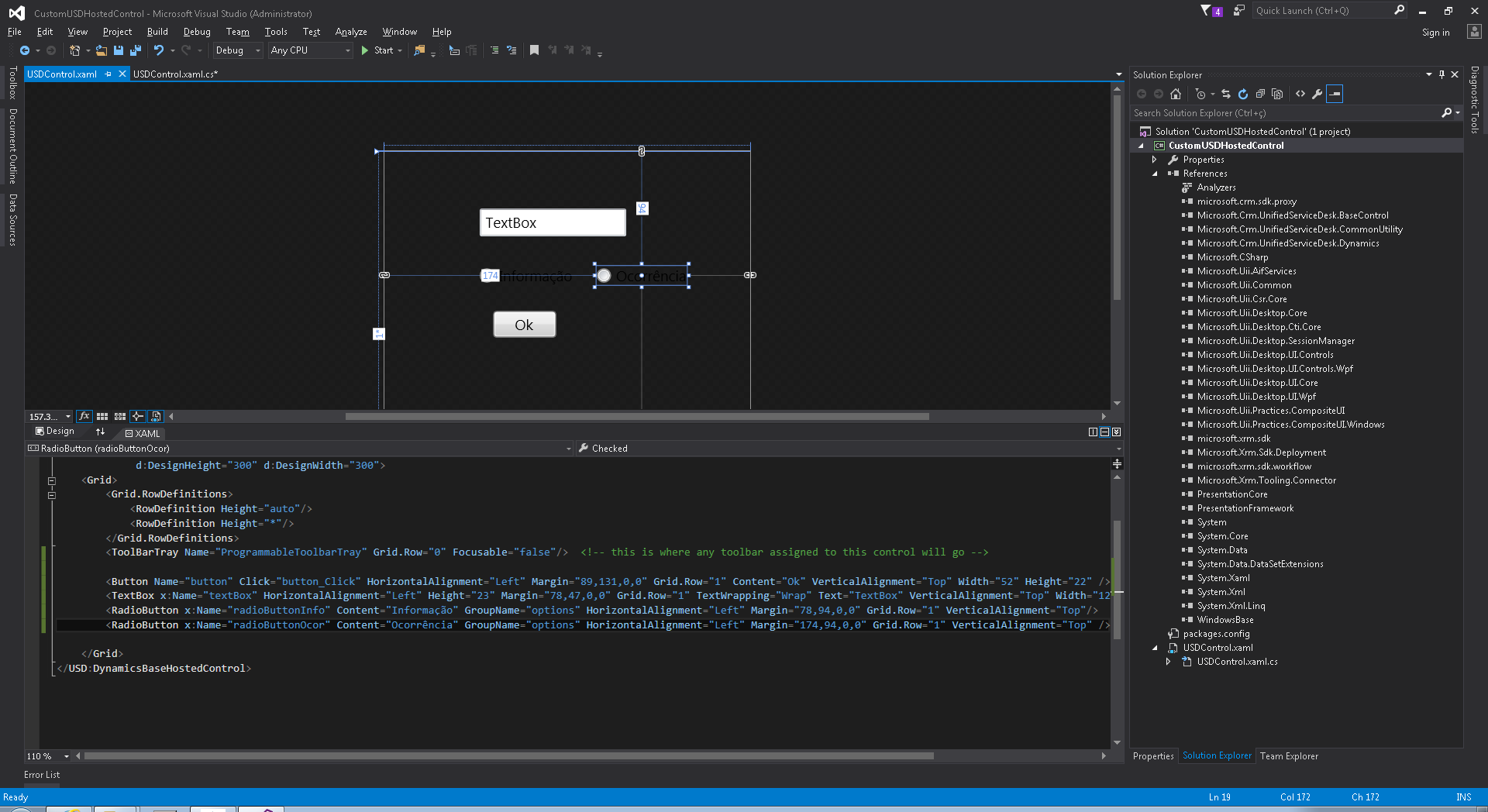This screenshot has width=1488, height=812.
Task: Toggle the designer effects fx button
Action: tap(84, 416)
